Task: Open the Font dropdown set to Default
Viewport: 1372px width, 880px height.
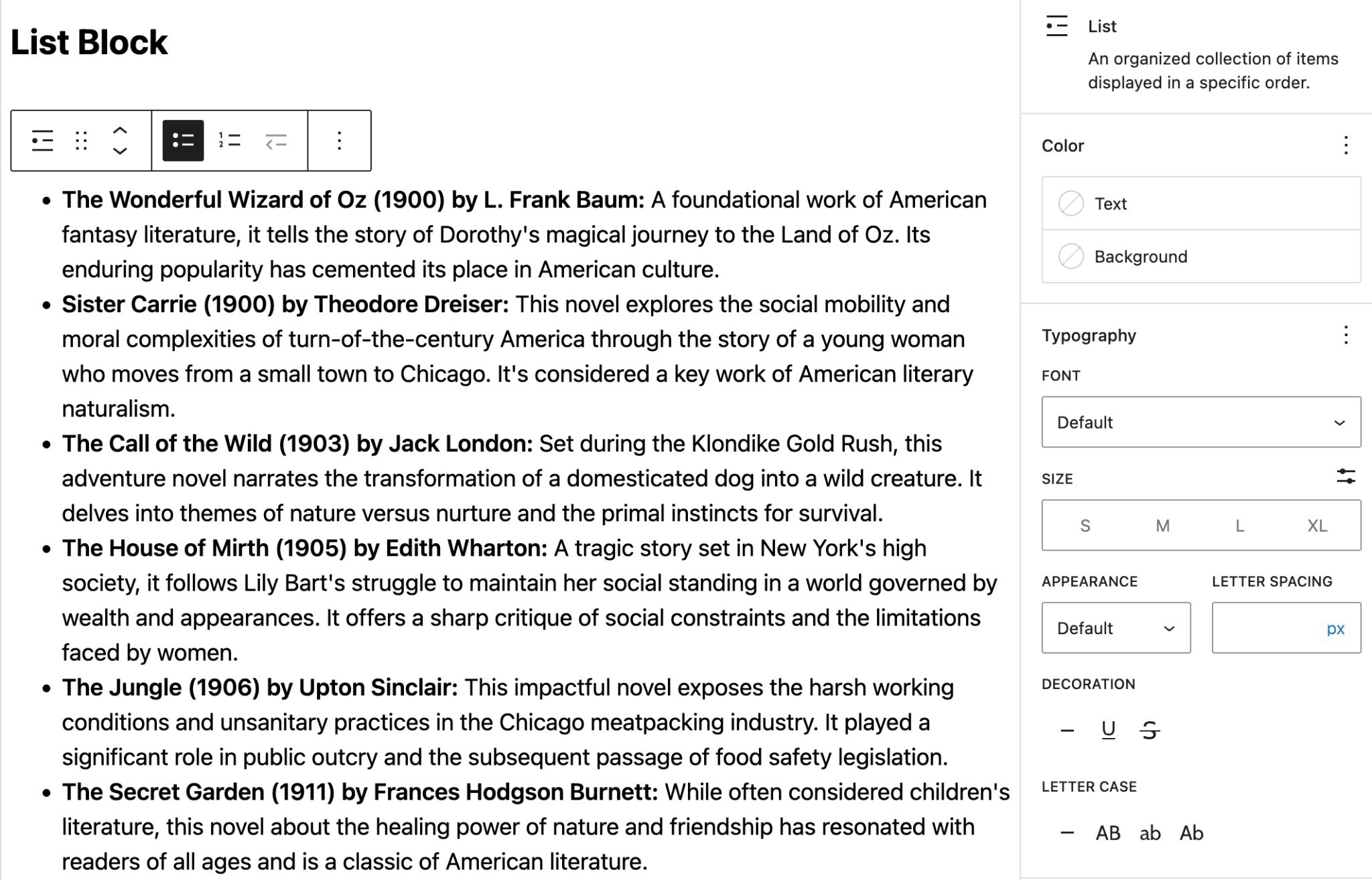Action: (x=1201, y=422)
